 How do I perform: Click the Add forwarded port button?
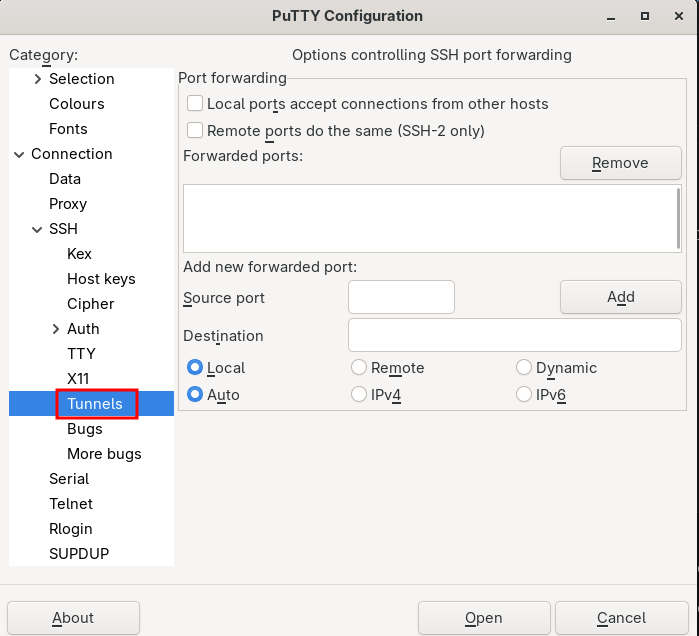pos(621,297)
